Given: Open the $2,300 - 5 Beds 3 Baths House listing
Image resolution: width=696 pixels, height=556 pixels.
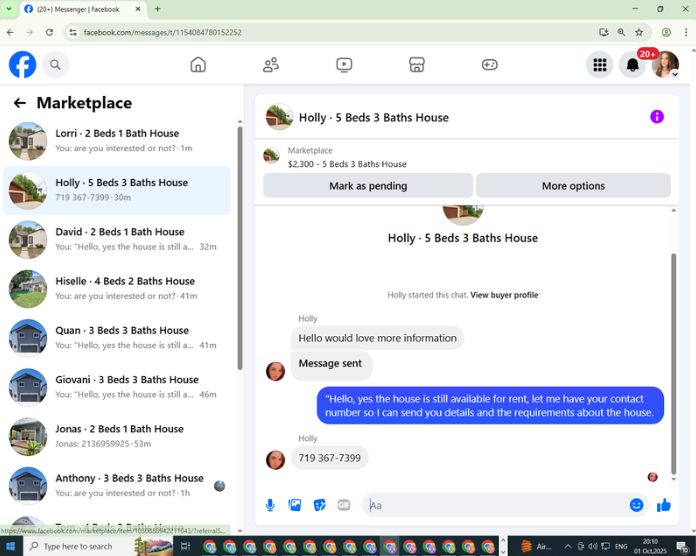Looking at the screenshot, I should (x=347, y=164).
